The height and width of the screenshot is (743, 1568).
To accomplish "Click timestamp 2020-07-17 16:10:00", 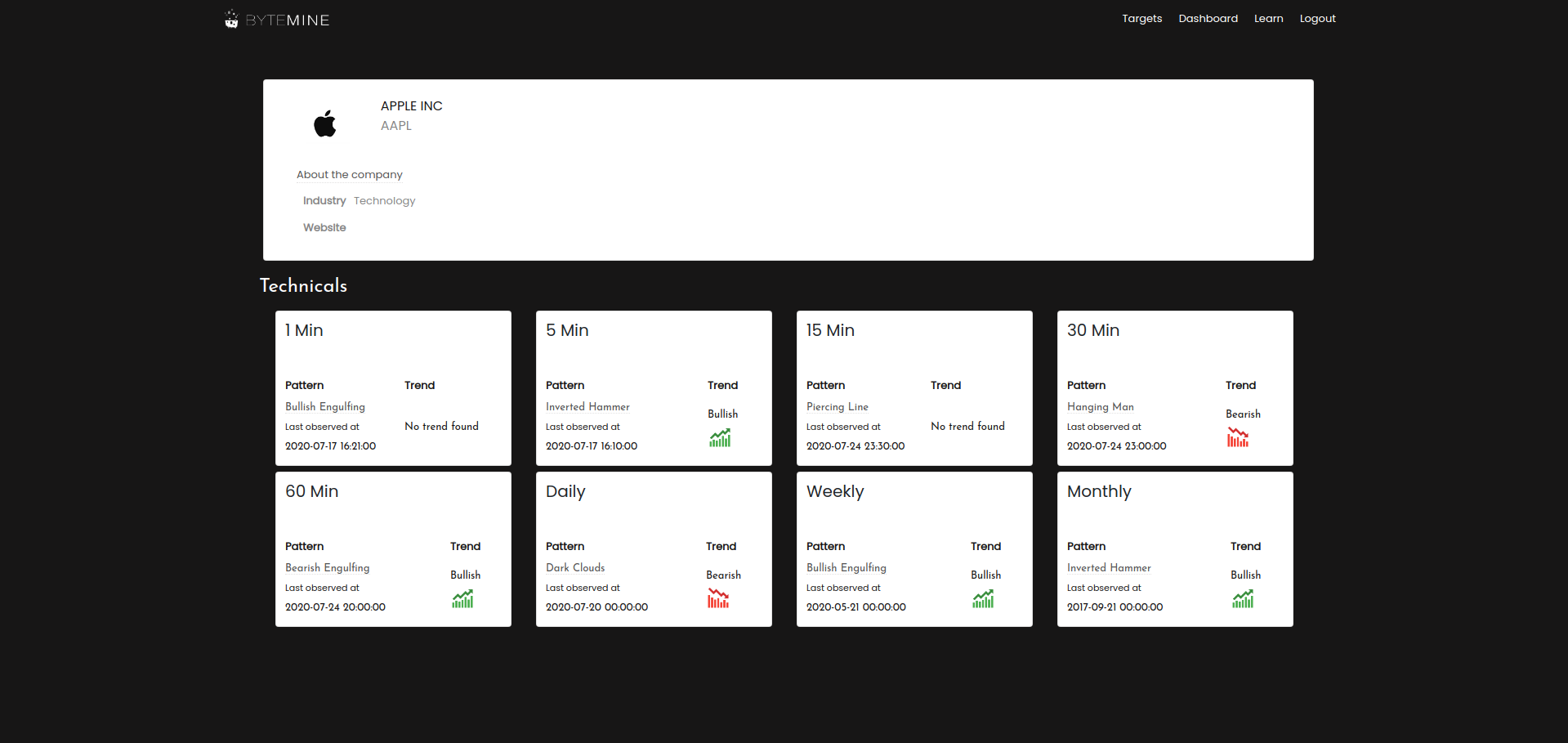I will point(592,446).
